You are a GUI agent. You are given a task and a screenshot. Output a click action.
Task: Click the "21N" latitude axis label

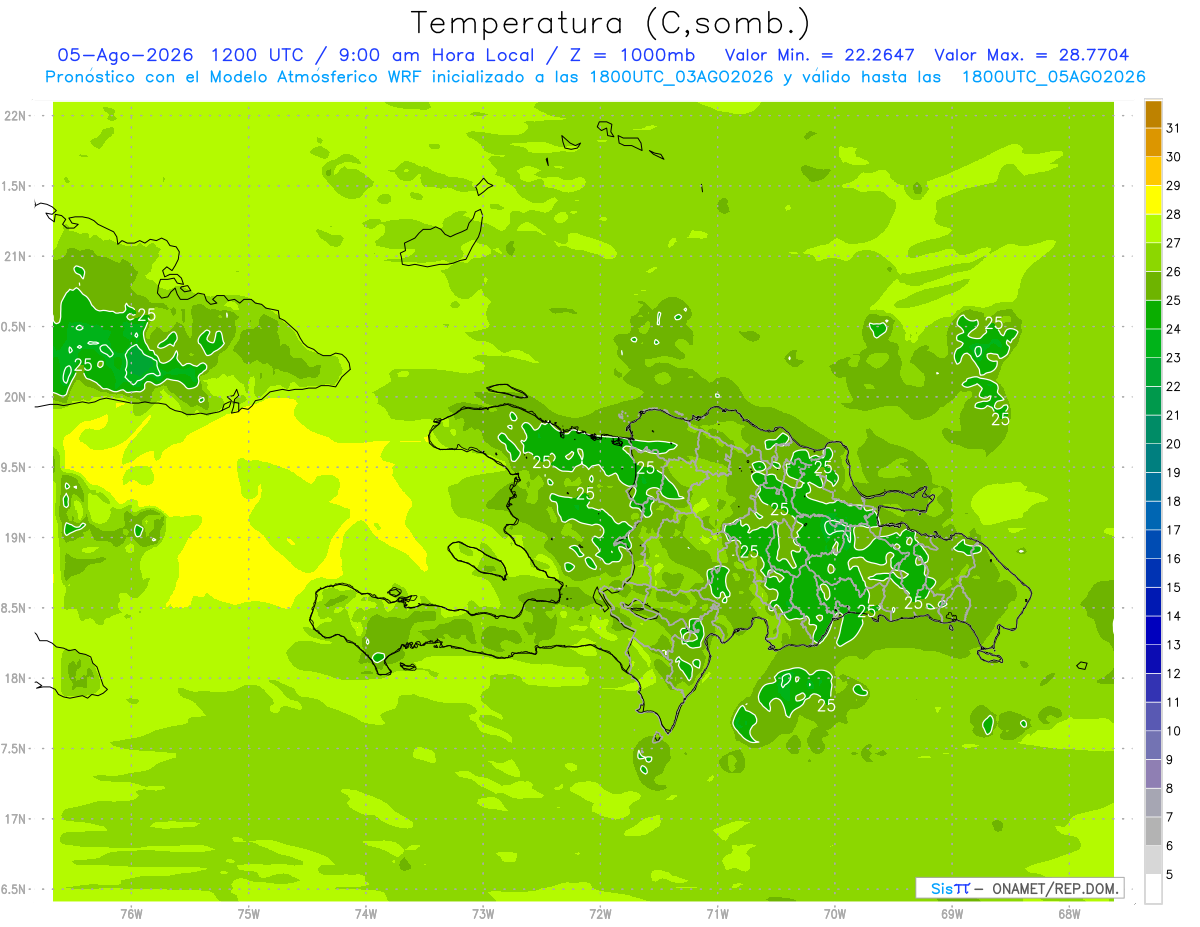pyautogui.click(x=14, y=256)
